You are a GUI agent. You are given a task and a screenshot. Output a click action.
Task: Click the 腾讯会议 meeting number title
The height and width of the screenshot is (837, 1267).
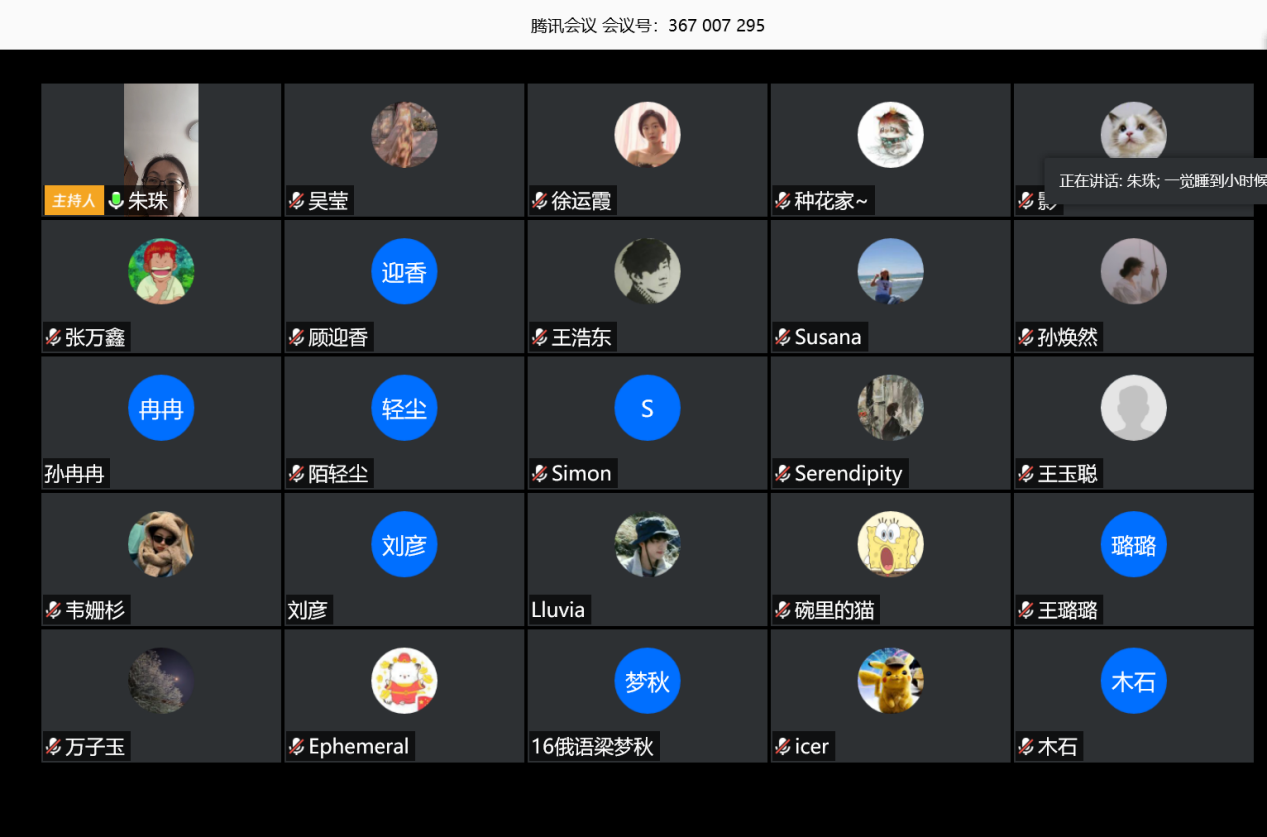pos(647,26)
